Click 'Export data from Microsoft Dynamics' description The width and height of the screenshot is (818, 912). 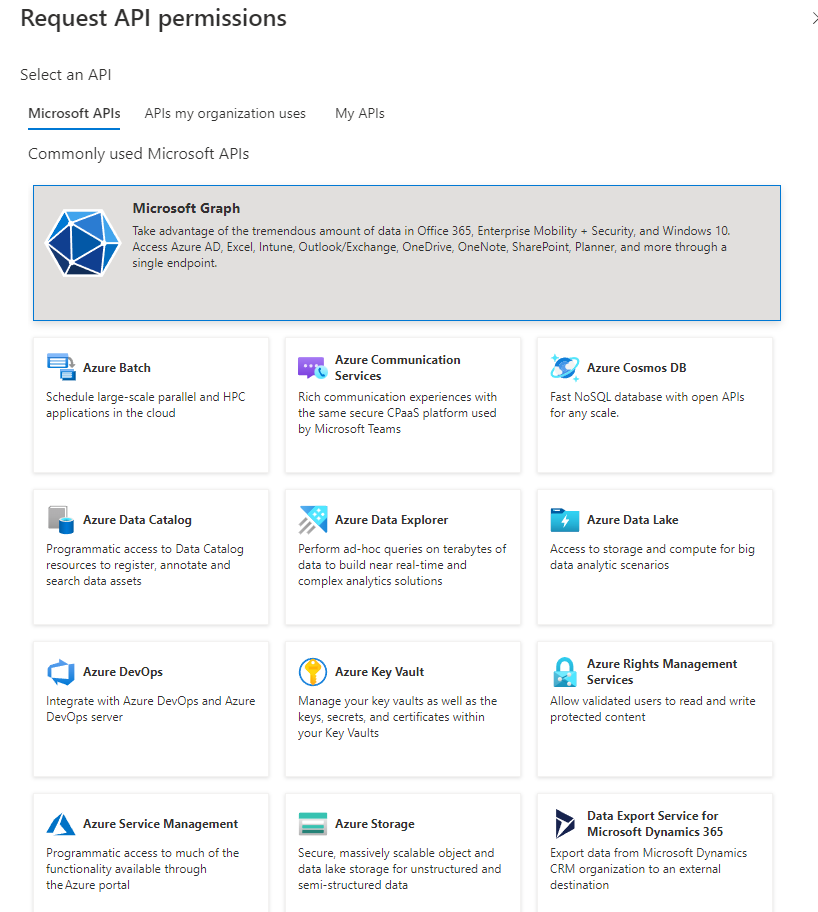tap(649, 869)
